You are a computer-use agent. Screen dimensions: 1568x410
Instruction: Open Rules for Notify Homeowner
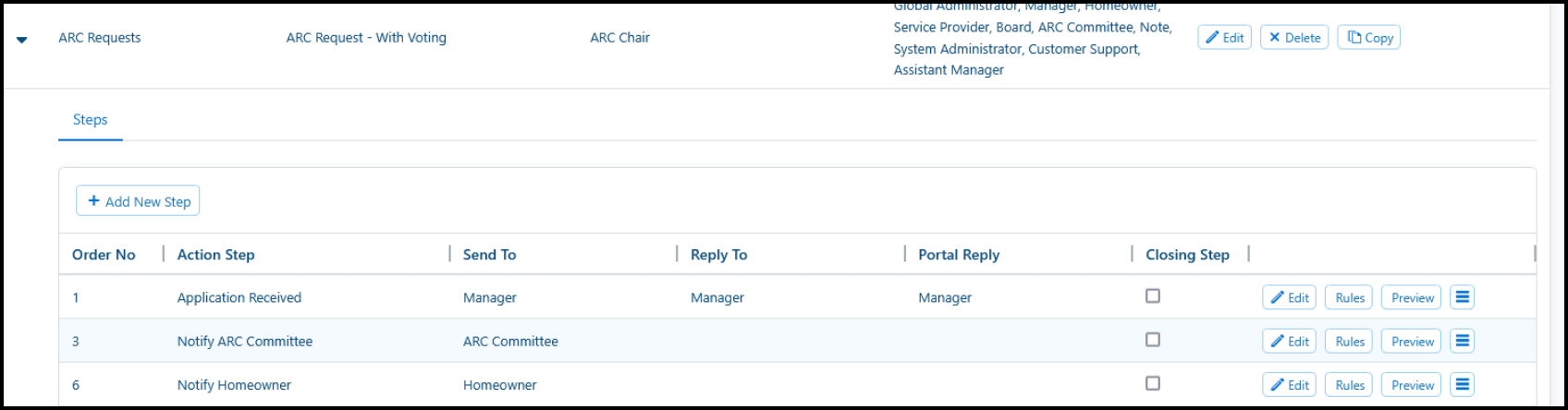click(x=1349, y=385)
